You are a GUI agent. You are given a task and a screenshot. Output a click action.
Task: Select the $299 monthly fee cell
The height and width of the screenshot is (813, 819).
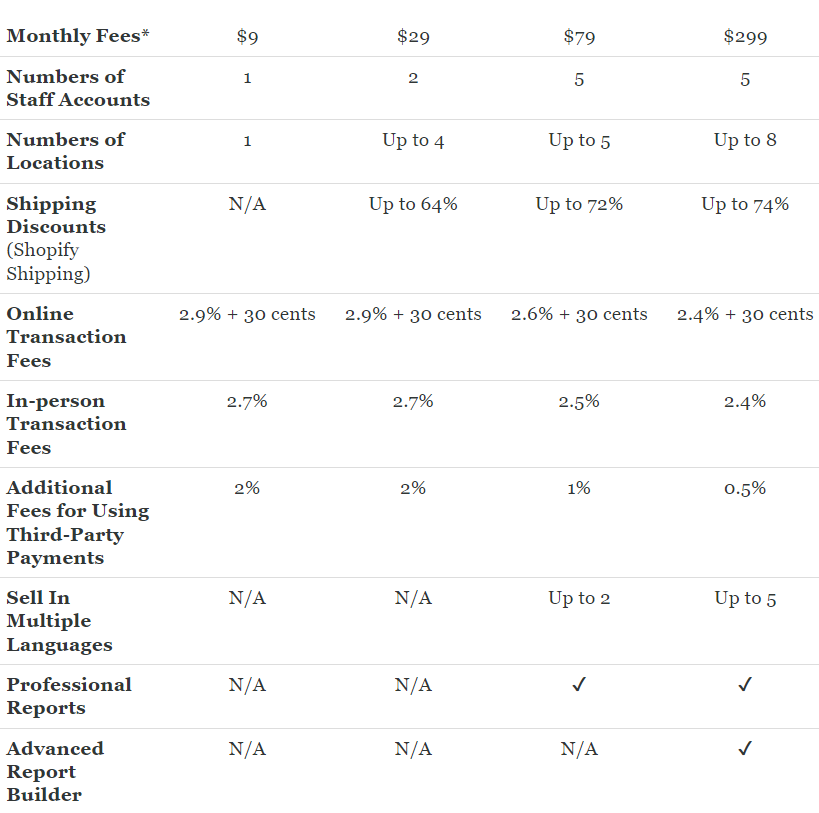coord(745,37)
